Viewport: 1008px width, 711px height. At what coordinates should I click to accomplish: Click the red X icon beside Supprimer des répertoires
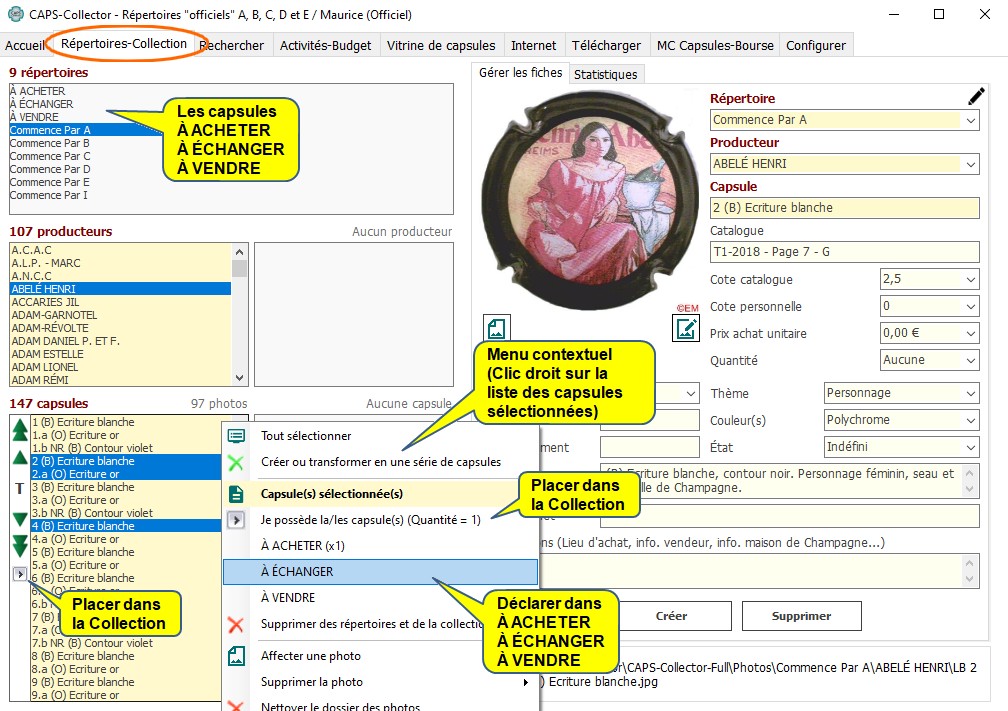point(236,624)
